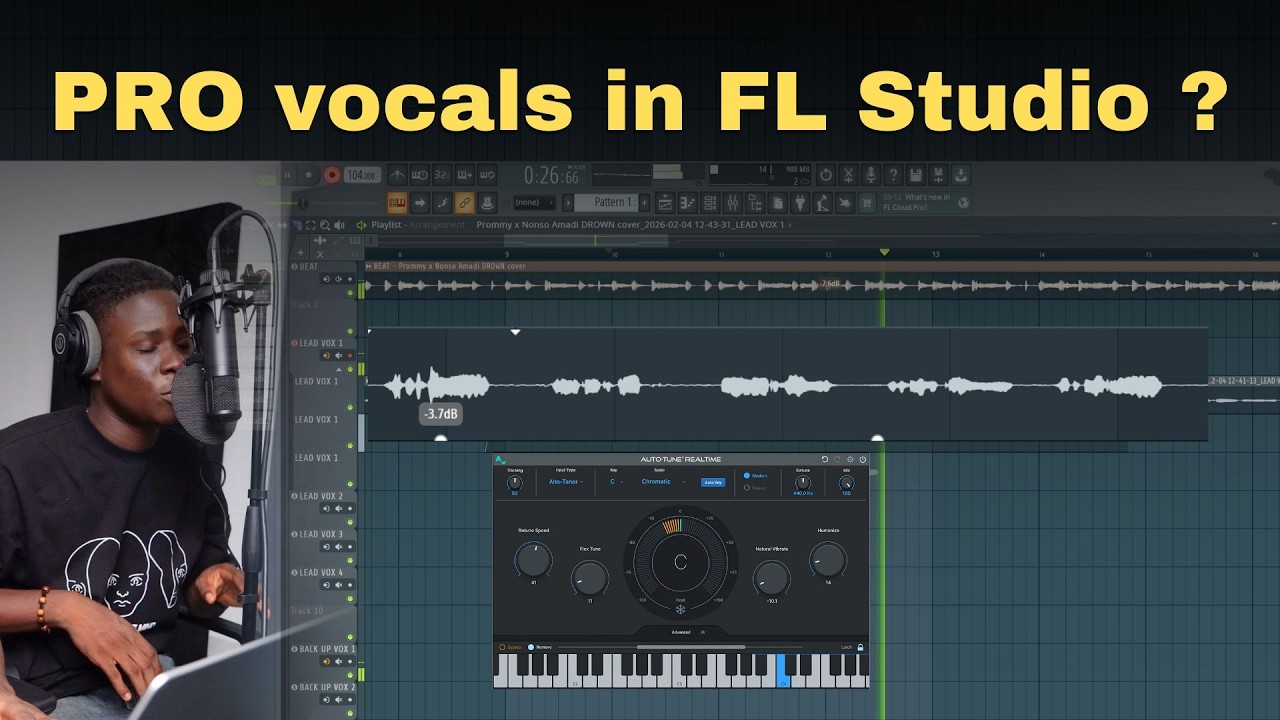Click the Hold snowflake freeze icon
Viewport: 1280px width, 720px height.
pyautogui.click(x=681, y=608)
